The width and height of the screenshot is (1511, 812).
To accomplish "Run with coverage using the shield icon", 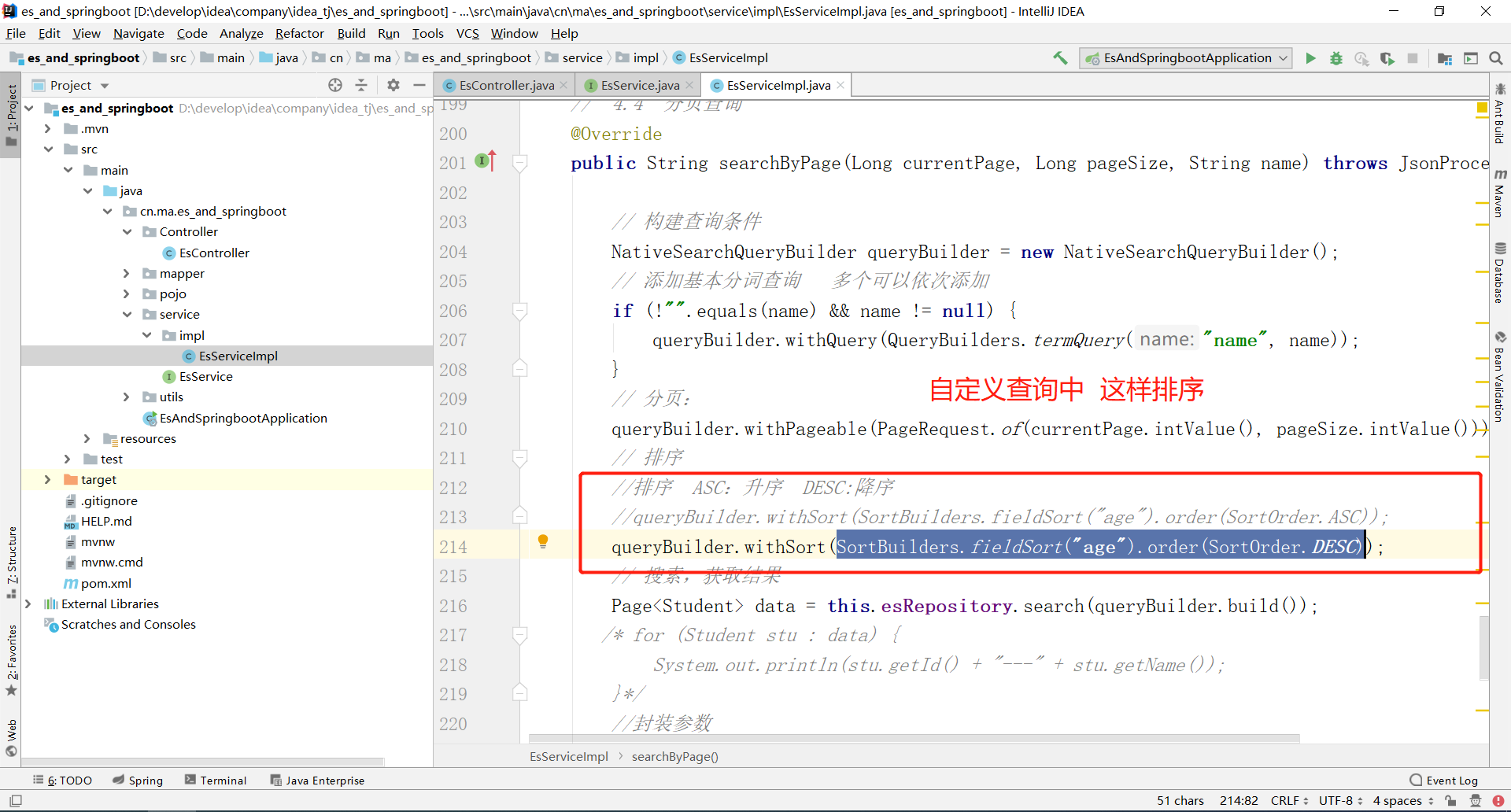I will click(1387, 58).
